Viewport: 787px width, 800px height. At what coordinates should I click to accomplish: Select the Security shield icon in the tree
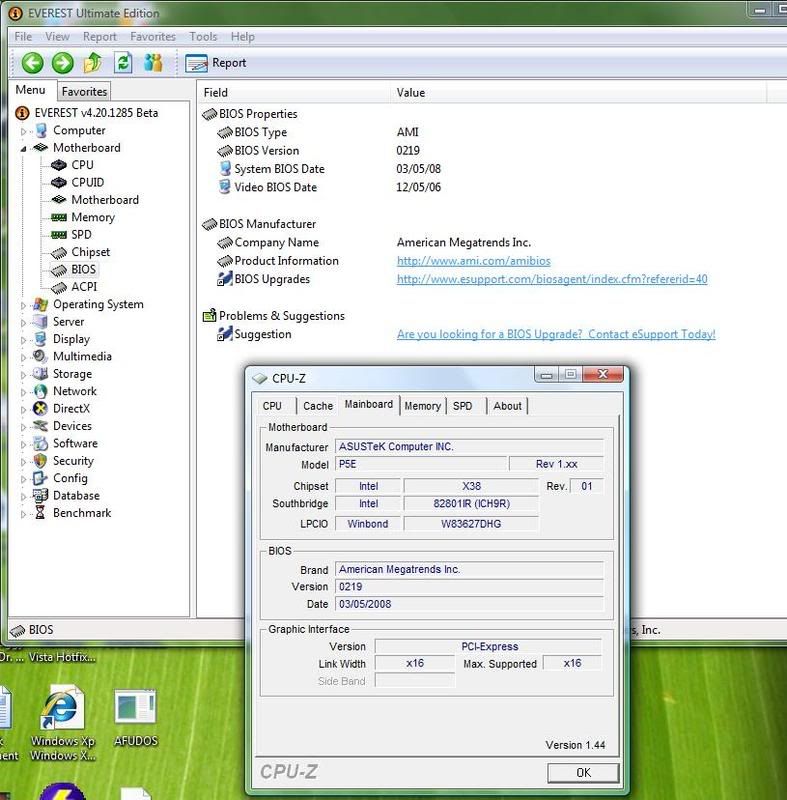[40, 461]
